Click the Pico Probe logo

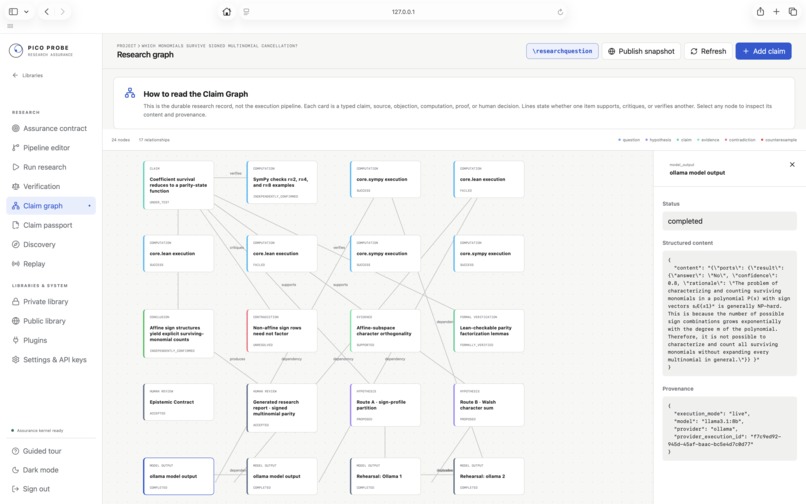click(16, 50)
